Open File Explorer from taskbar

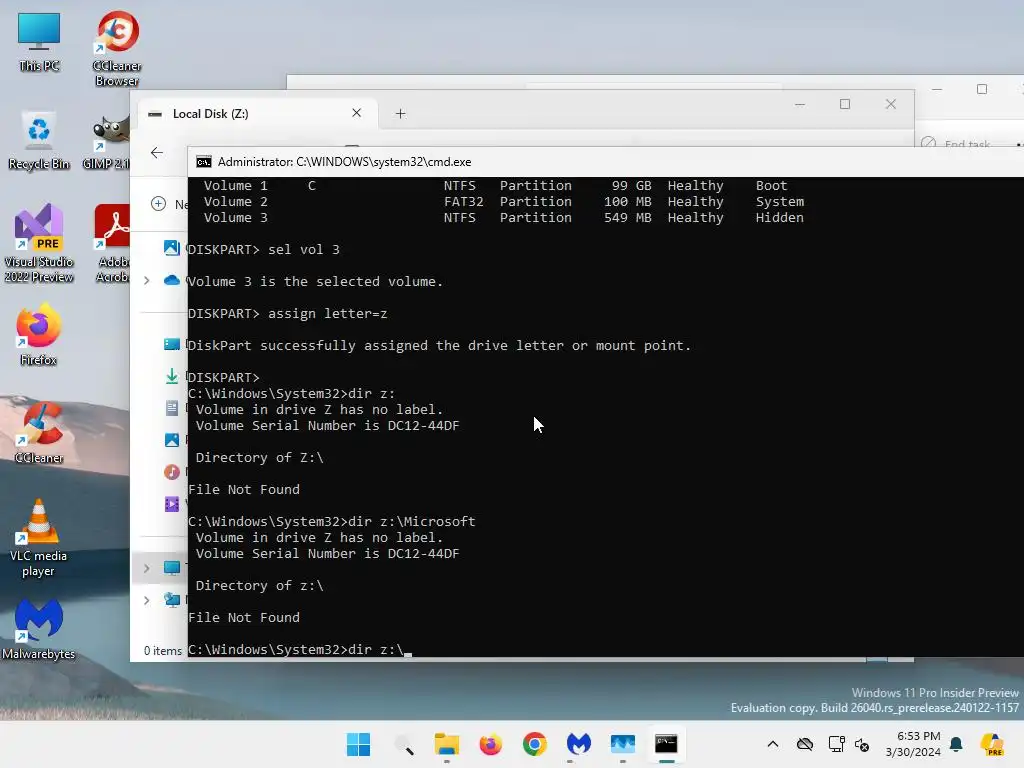(447, 744)
